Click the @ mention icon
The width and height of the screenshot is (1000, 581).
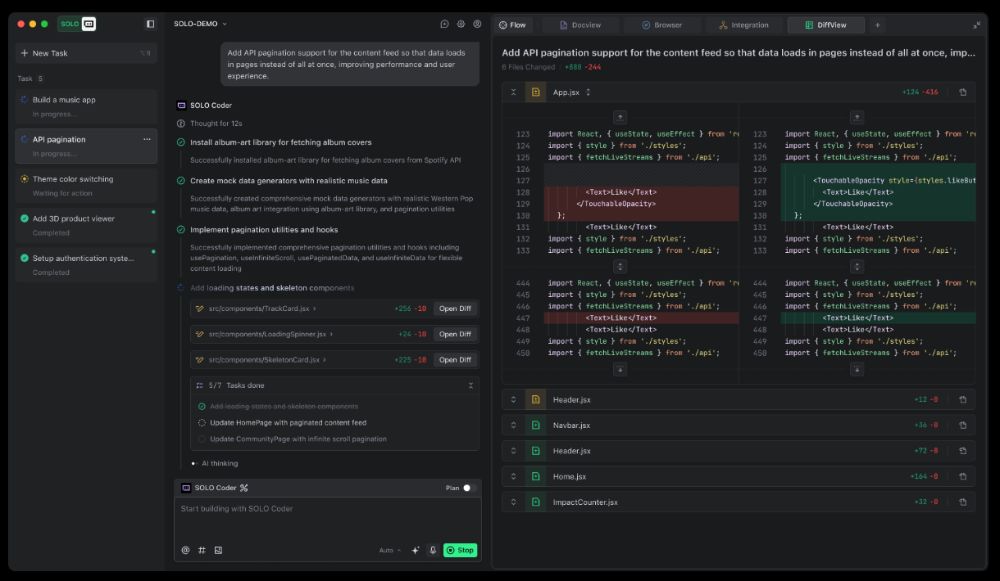(x=185, y=550)
